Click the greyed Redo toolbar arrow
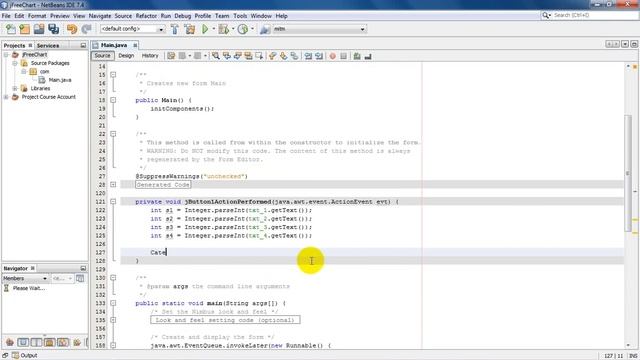640x360 pixels. pos(86,29)
